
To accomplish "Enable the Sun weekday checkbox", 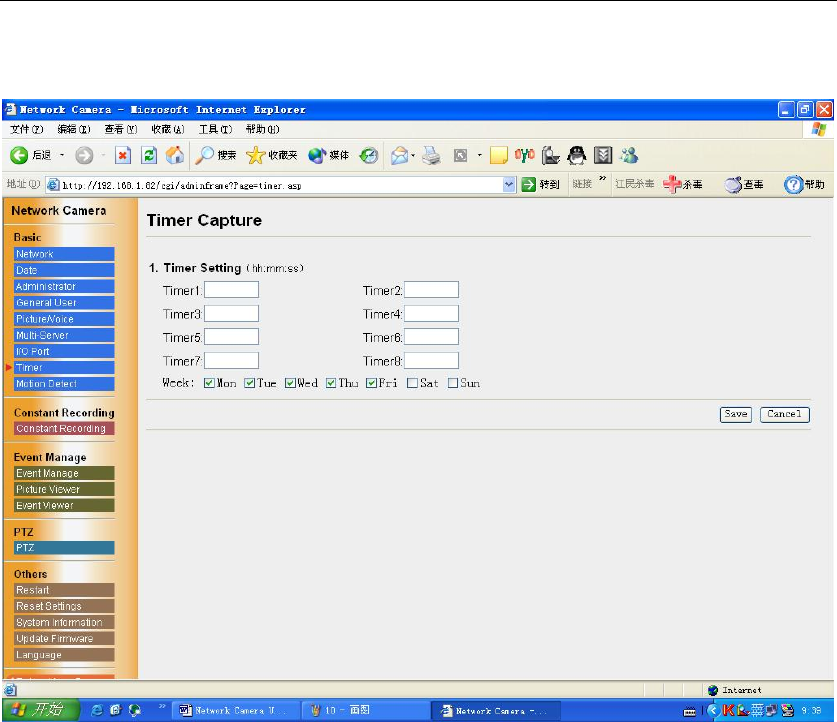I will pyautogui.click(x=453, y=383).
